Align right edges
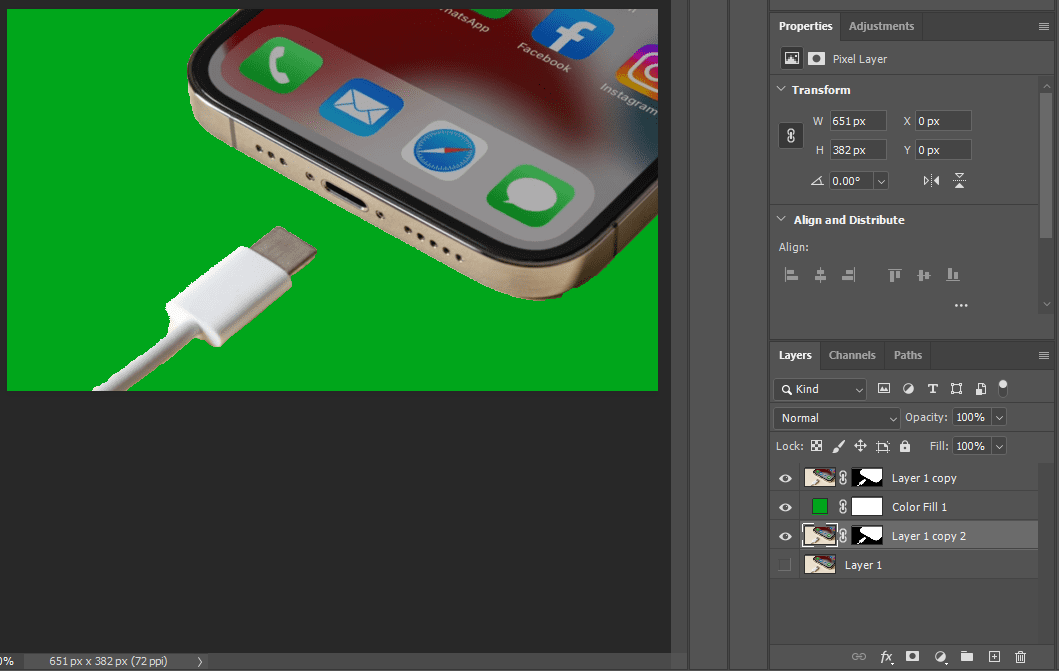This screenshot has width=1059, height=671. click(848, 275)
